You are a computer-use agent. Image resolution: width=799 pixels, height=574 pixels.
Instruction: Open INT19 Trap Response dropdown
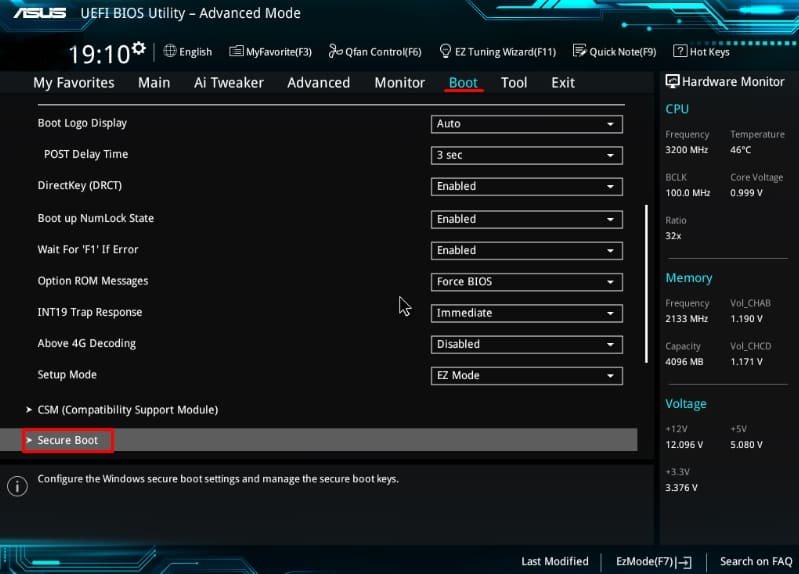526,313
